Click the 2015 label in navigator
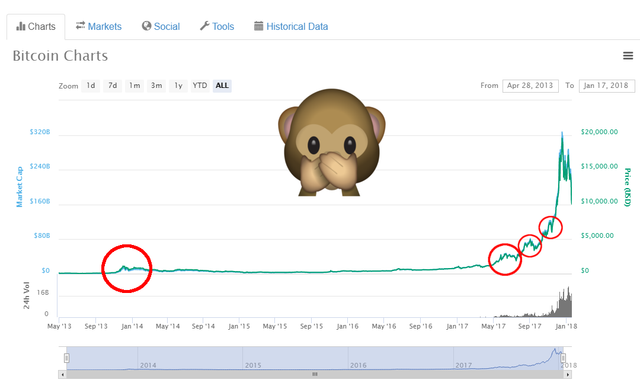Screen dimensions: 640x388 pyautogui.click(x=253, y=365)
